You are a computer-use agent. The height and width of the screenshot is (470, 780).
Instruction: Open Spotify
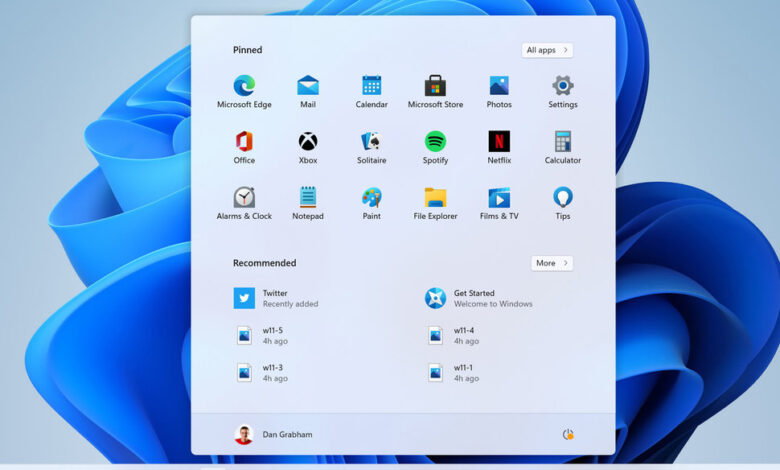pos(435,142)
